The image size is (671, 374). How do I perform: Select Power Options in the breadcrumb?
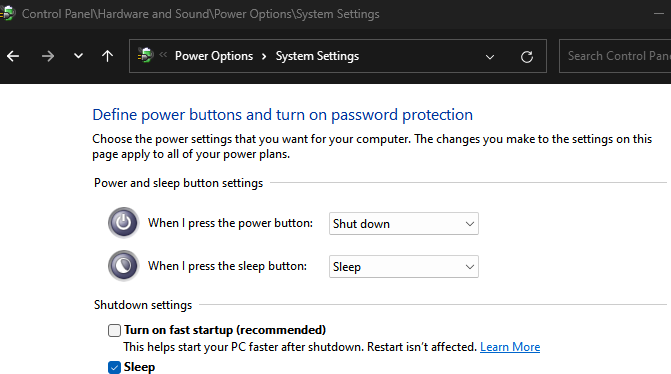(x=214, y=56)
